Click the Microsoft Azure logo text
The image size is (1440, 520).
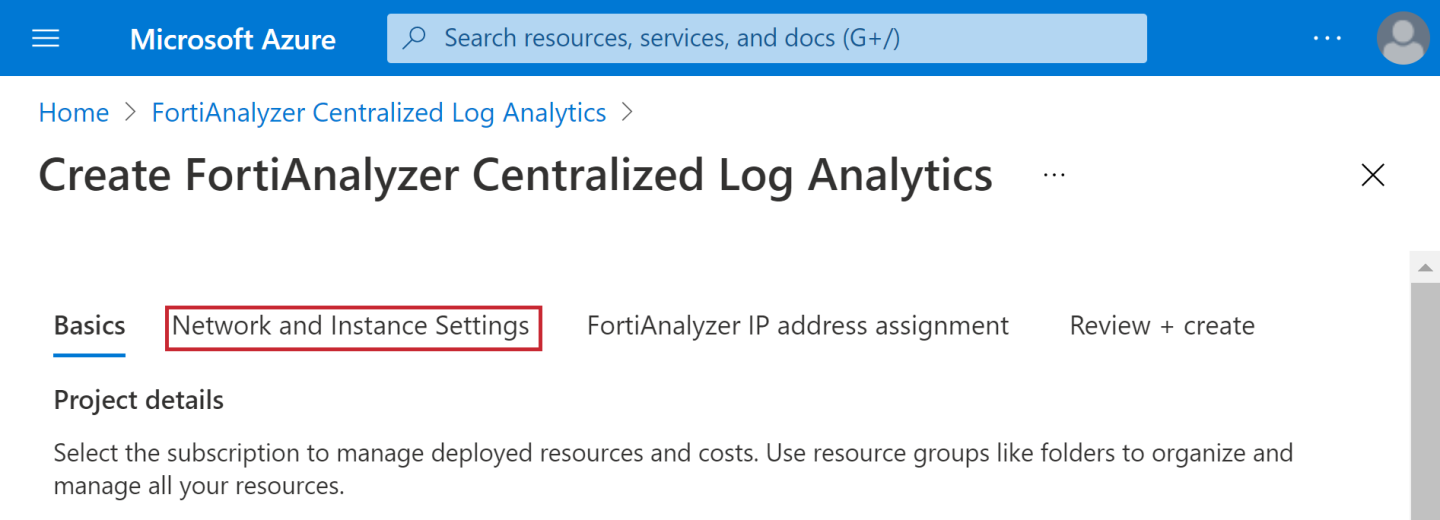tap(232, 39)
